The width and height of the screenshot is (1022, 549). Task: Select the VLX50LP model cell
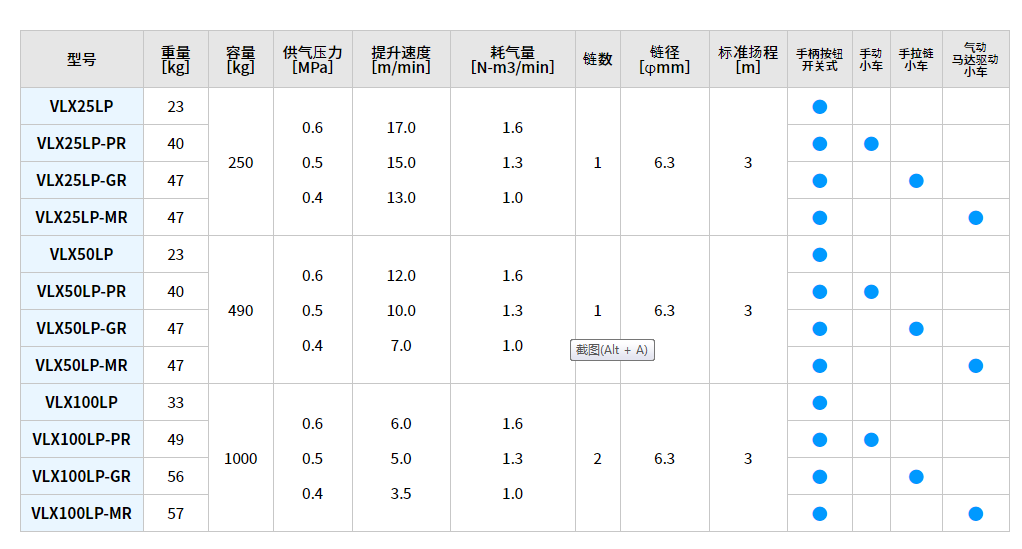(81, 254)
